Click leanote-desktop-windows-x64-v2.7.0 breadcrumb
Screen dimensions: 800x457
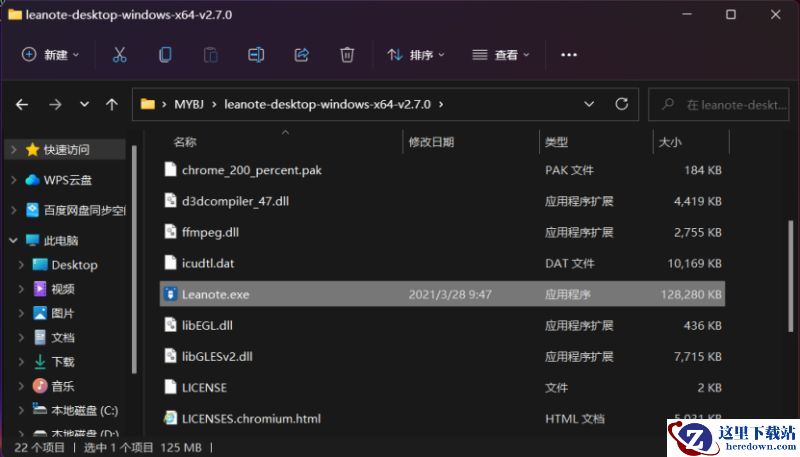pyautogui.click(x=328, y=105)
